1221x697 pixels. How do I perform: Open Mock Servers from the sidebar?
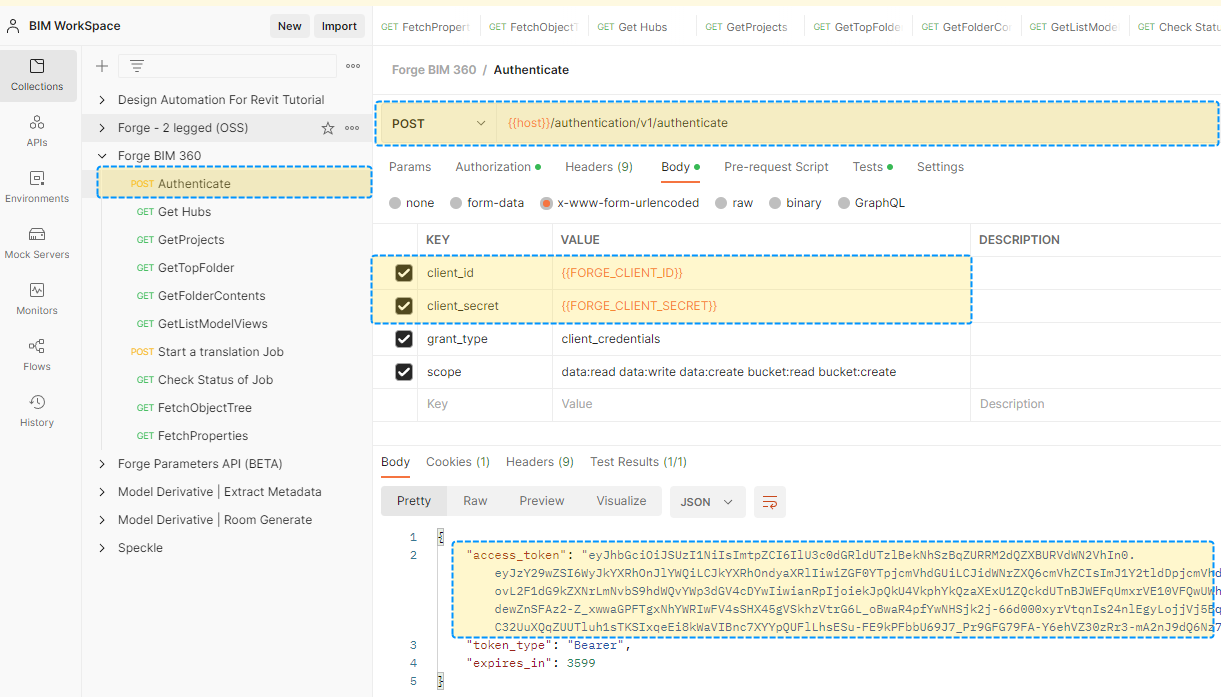click(x=37, y=243)
